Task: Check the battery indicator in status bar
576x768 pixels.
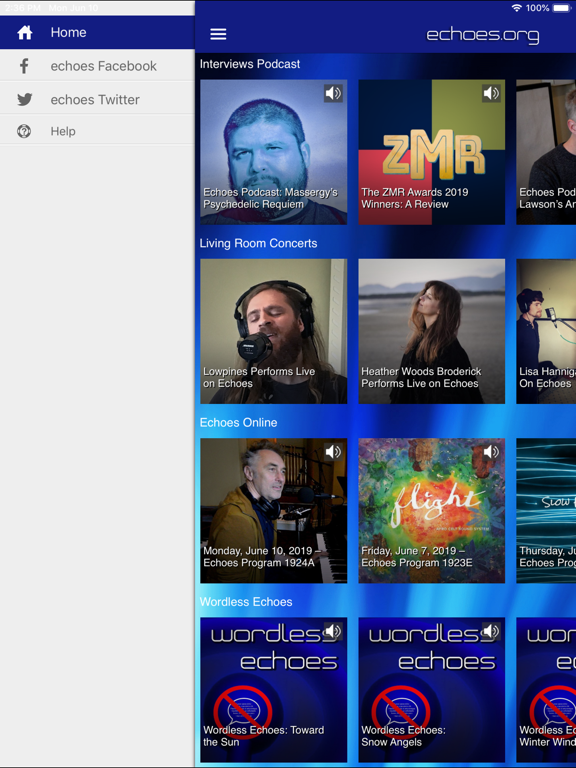Action: 562,8
